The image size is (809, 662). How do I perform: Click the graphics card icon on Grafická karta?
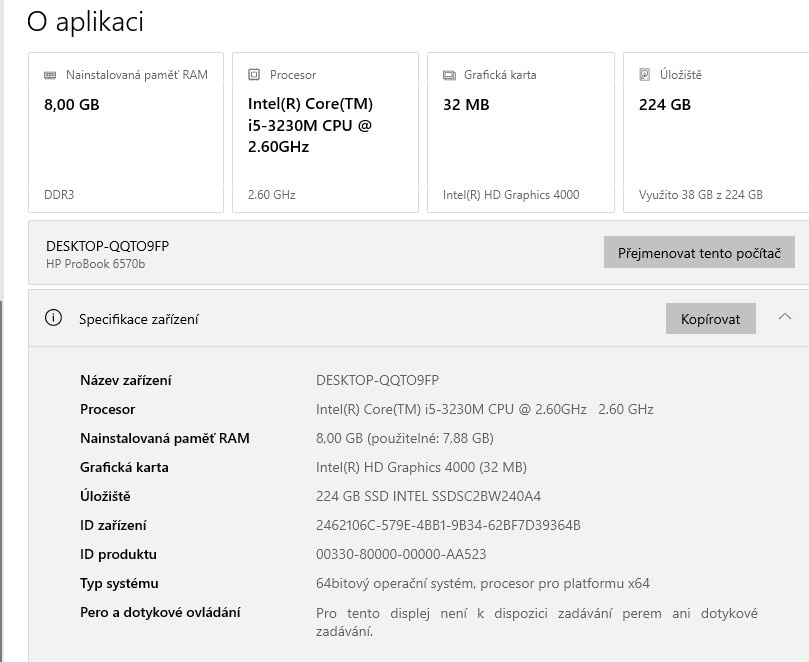450,74
